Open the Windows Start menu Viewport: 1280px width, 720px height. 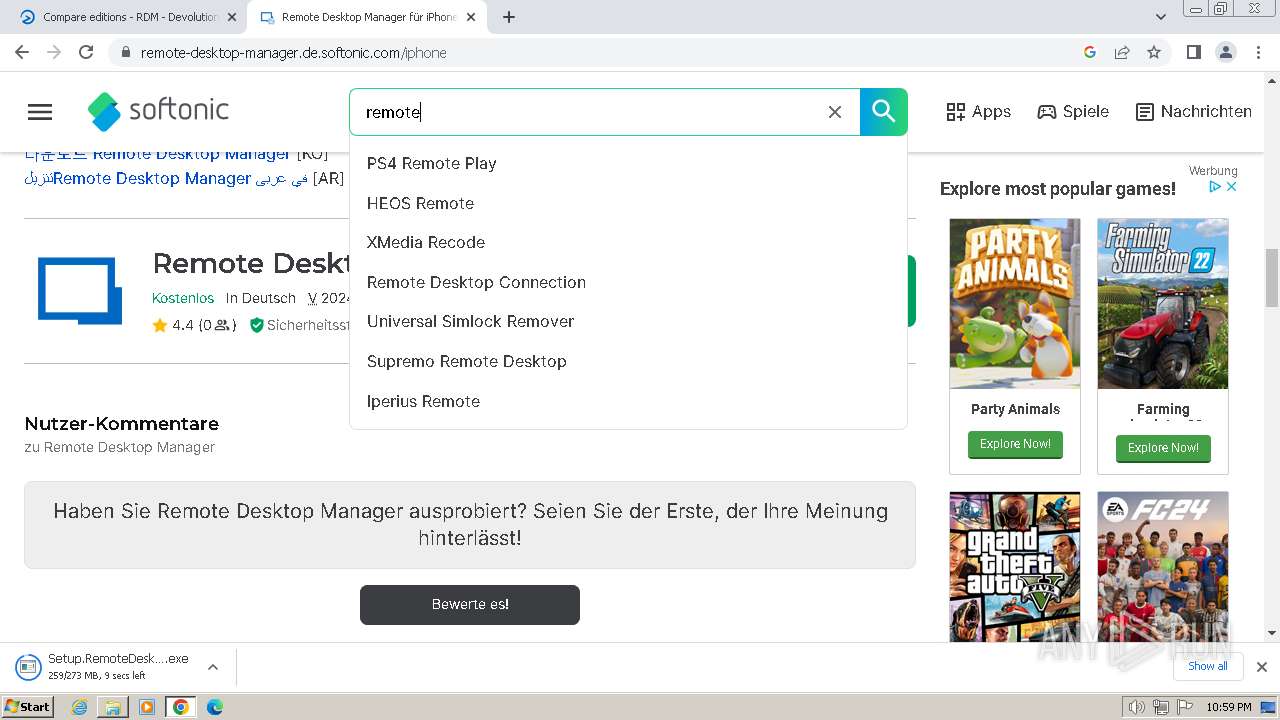[27, 707]
